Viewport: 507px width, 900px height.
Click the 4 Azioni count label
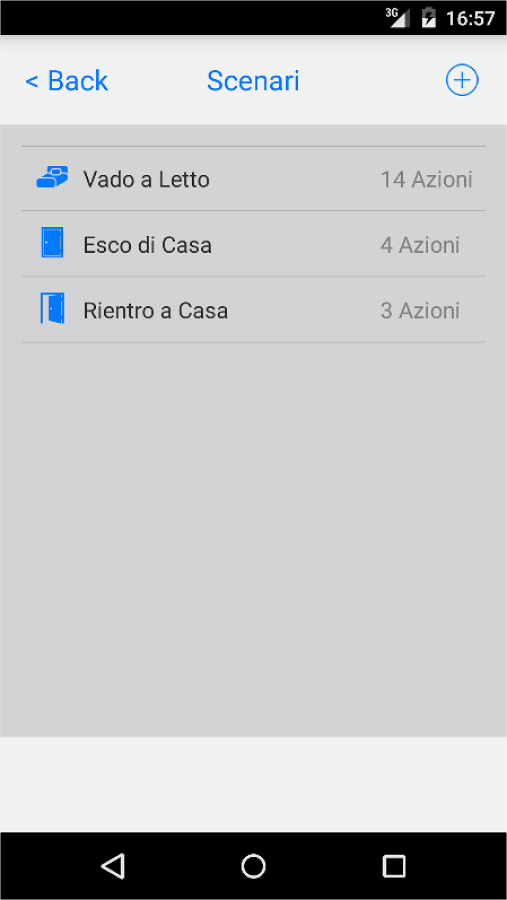click(420, 245)
